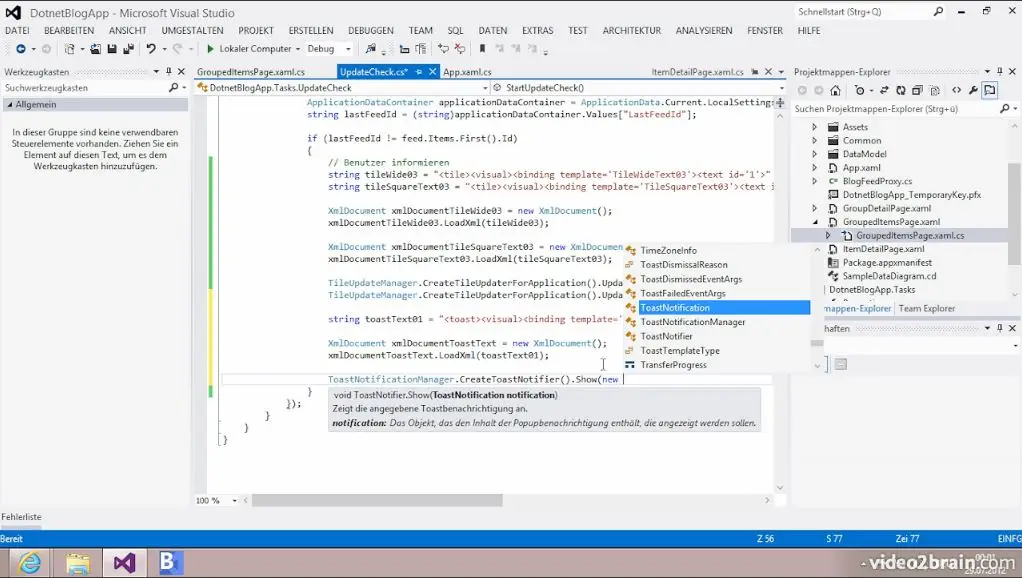1022x578 pixels.
Task: Switch to the GroupedItemsPage.xaml.cs tab
Action: pyautogui.click(x=251, y=72)
